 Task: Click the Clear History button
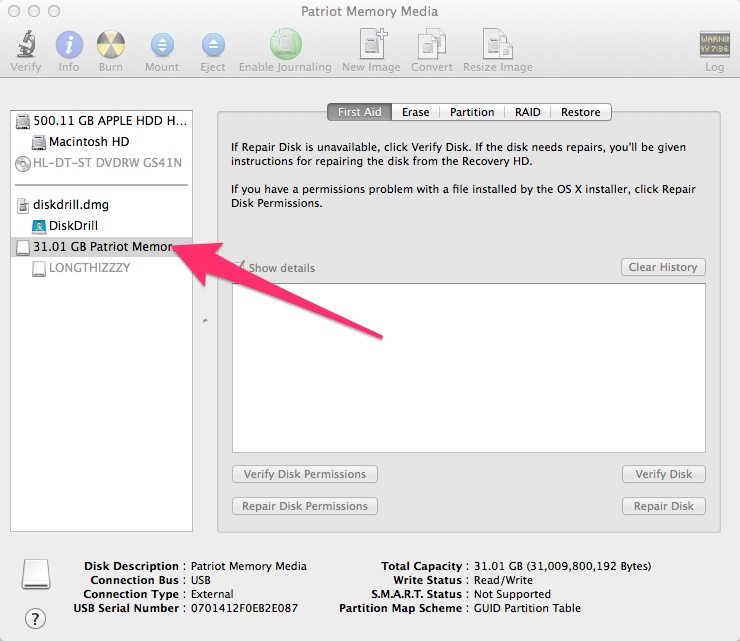663,267
